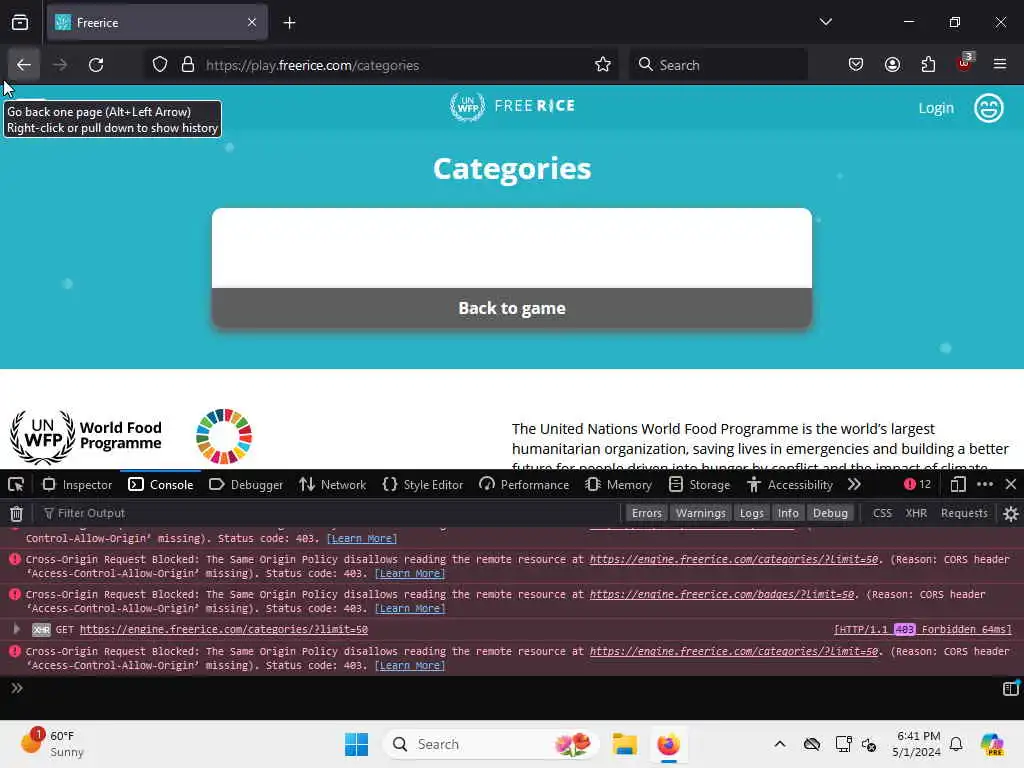Open the Extensions puzzle icon

928,65
